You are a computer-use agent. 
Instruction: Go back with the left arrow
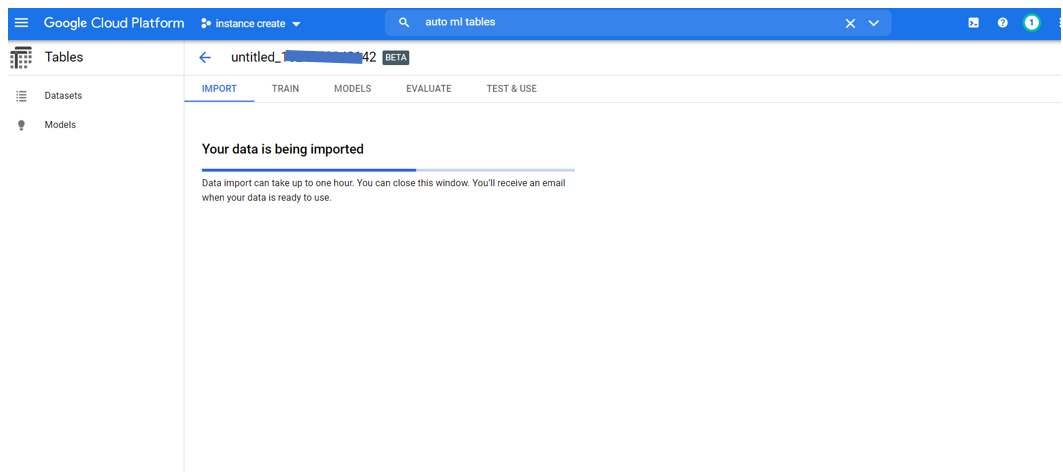pyautogui.click(x=205, y=58)
